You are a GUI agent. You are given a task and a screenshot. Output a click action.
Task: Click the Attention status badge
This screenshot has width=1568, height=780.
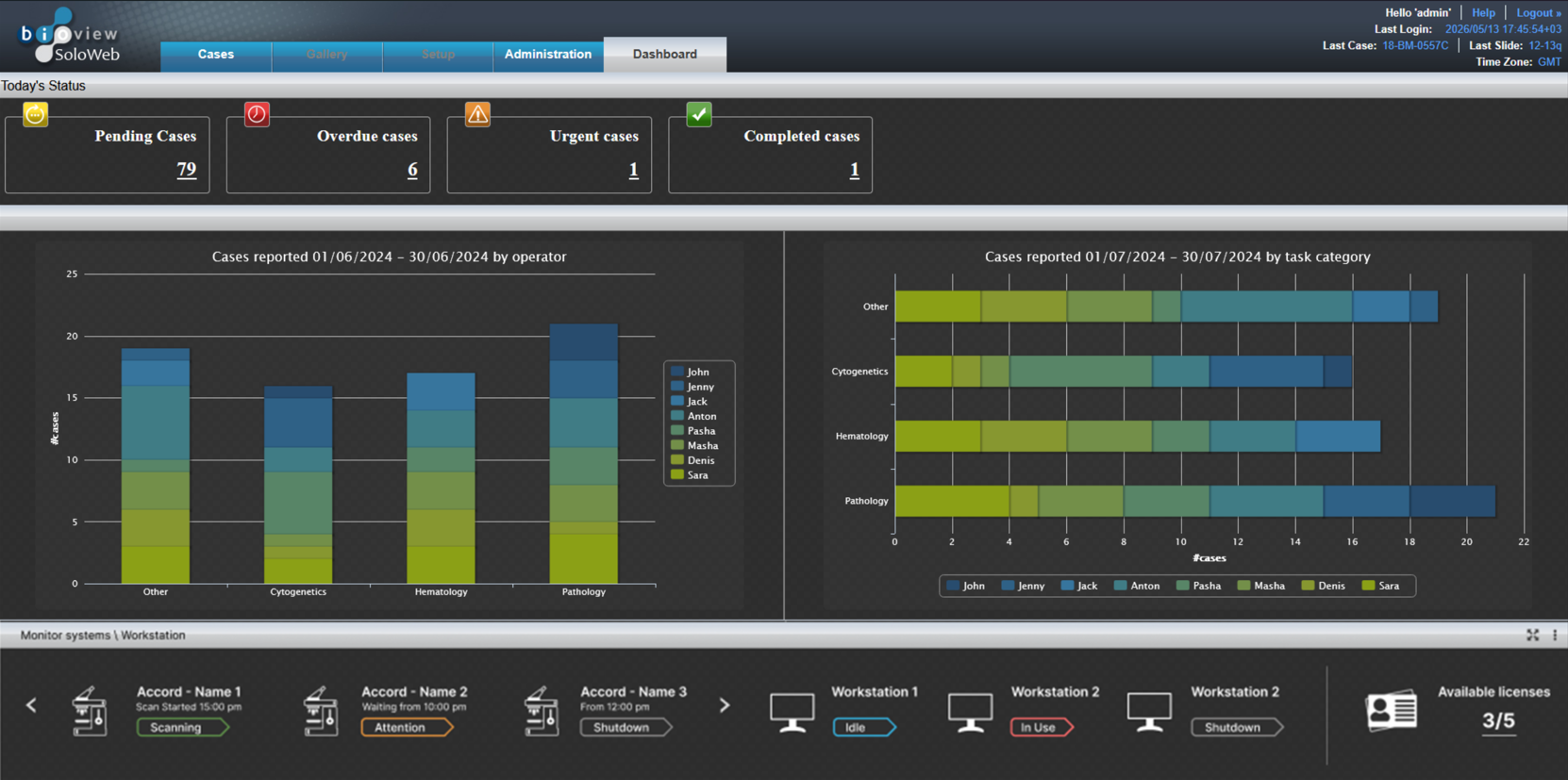tap(408, 727)
